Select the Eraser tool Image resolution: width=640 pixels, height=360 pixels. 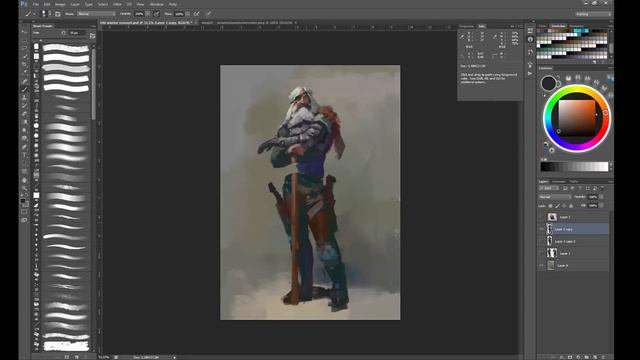click(x=24, y=114)
